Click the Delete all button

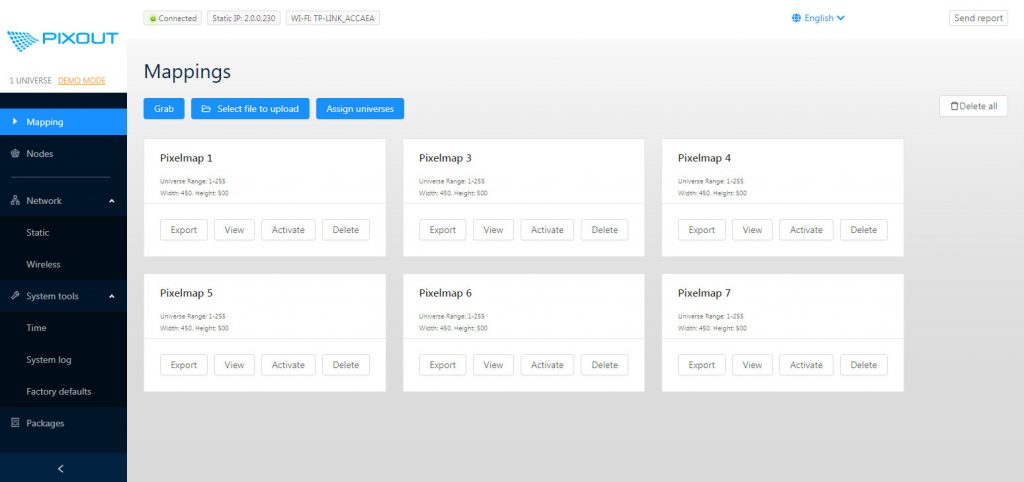(x=973, y=106)
